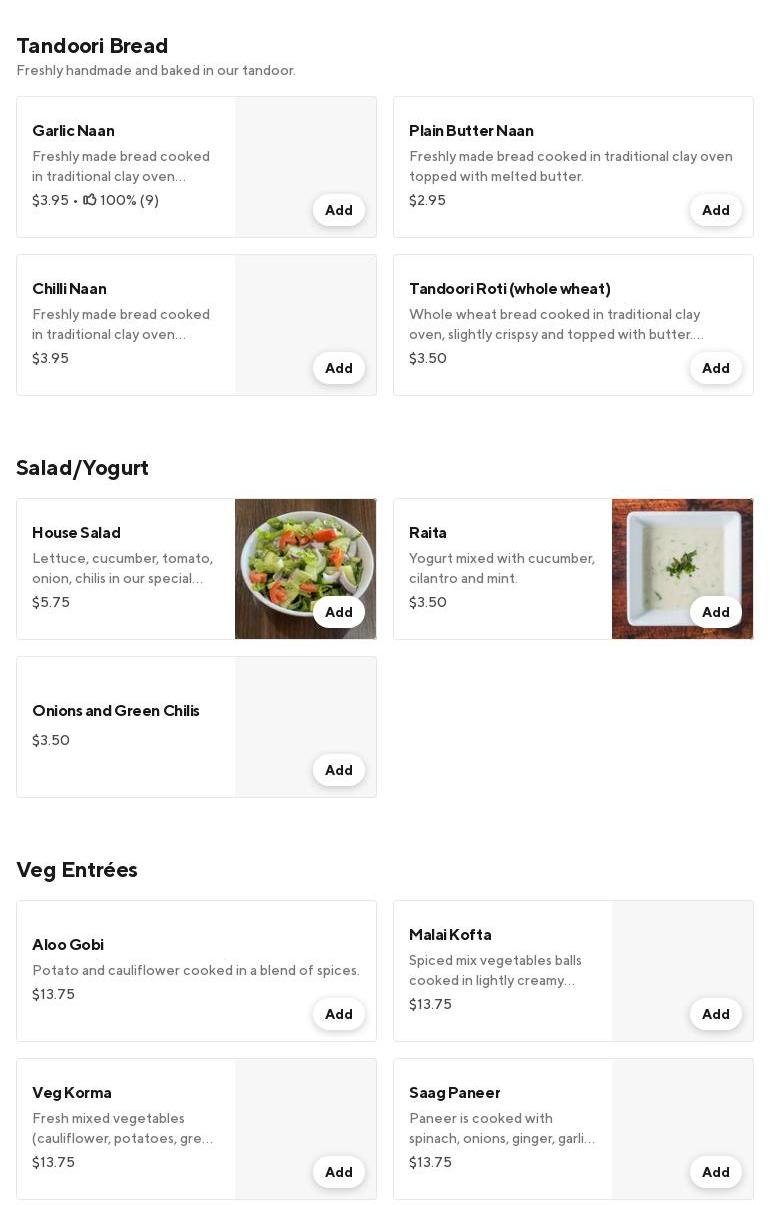Add House Salad to the order
Image resolution: width=770 pixels, height=1205 pixels.
(x=338, y=612)
